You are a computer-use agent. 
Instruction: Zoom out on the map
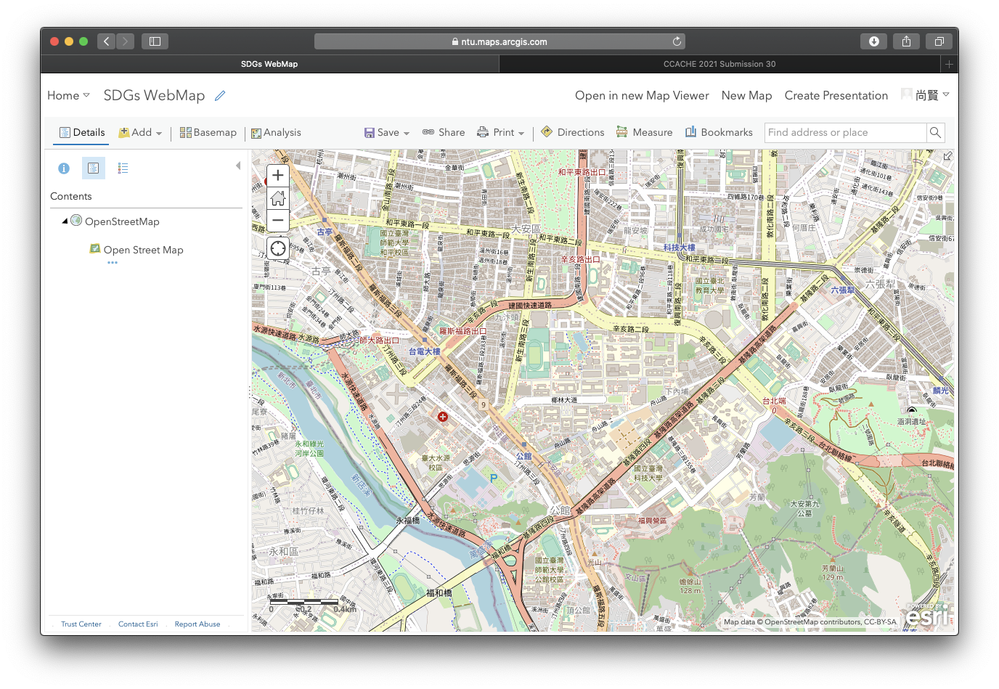[278, 220]
